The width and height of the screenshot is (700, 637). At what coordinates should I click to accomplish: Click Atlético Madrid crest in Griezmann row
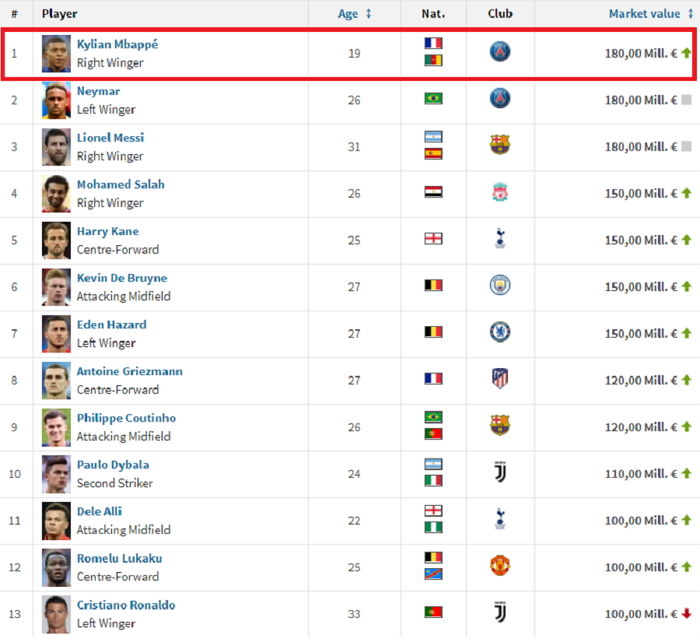click(500, 379)
